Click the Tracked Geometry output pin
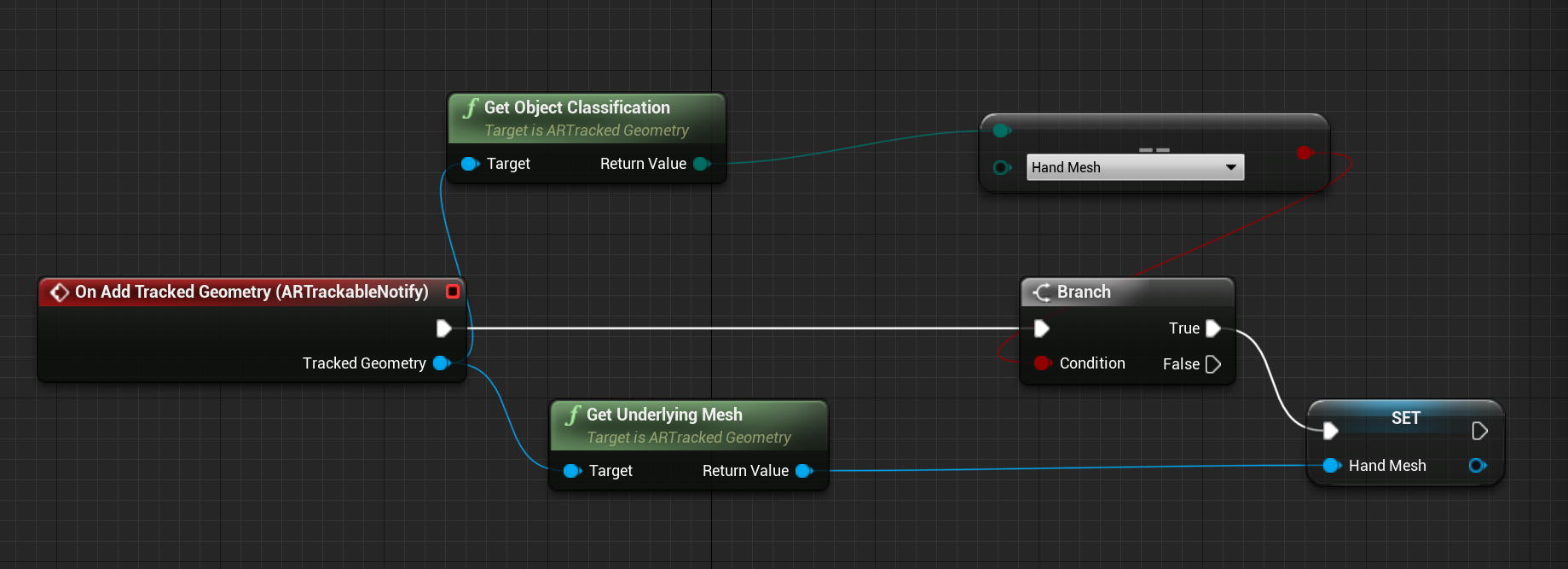 pos(441,363)
